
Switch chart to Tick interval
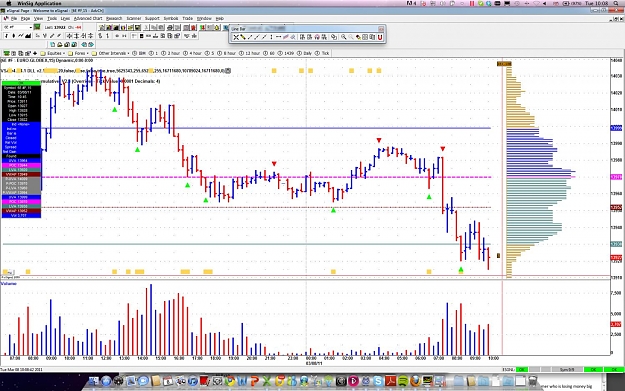coord(322,53)
